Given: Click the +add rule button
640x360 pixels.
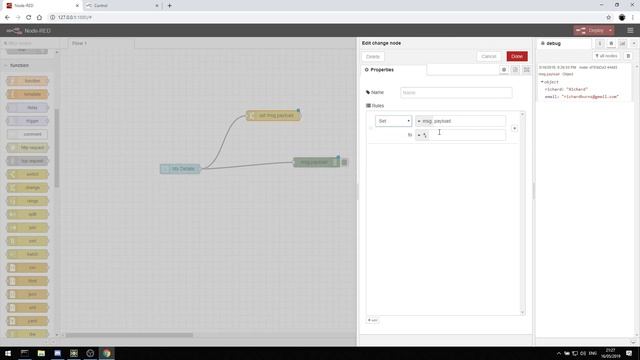Looking at the screenshot, I should coord(372,320).
